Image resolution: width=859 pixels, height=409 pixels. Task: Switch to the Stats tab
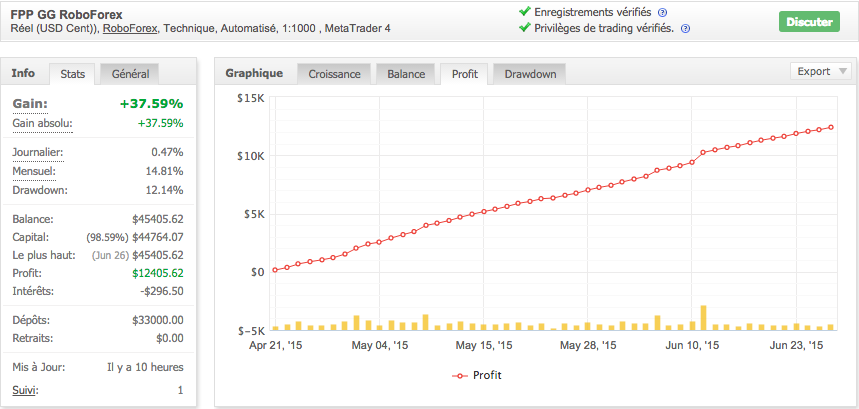[72, 74]
